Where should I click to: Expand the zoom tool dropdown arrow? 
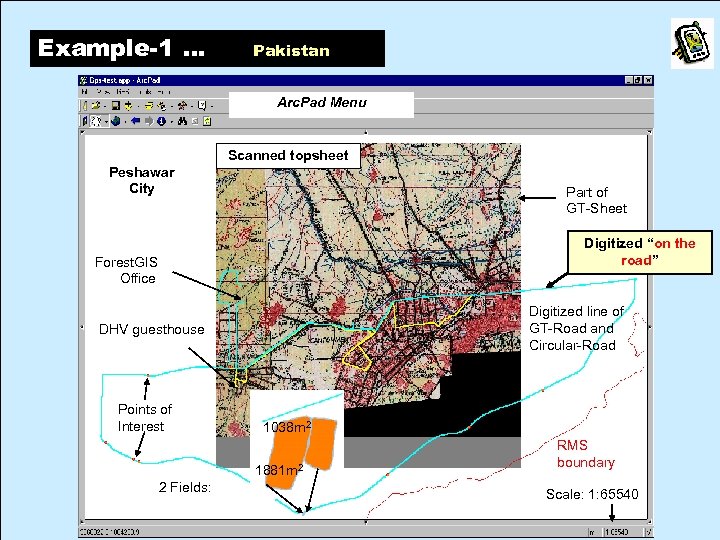[x=107, y=122]
